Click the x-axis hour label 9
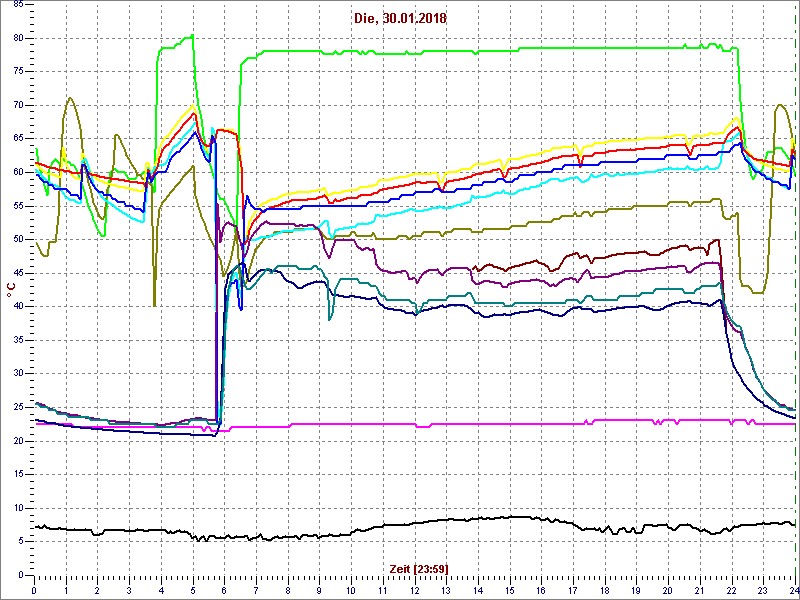800x600 pixels. pyautogui.click(x=319, y=590)
